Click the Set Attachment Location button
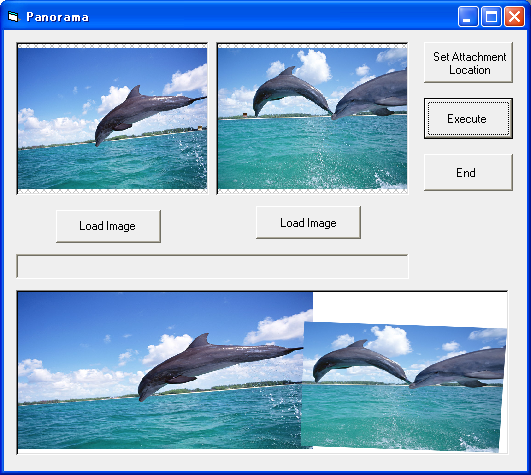The height and width of the screenshot is (475, 531). tap(468, 62)
